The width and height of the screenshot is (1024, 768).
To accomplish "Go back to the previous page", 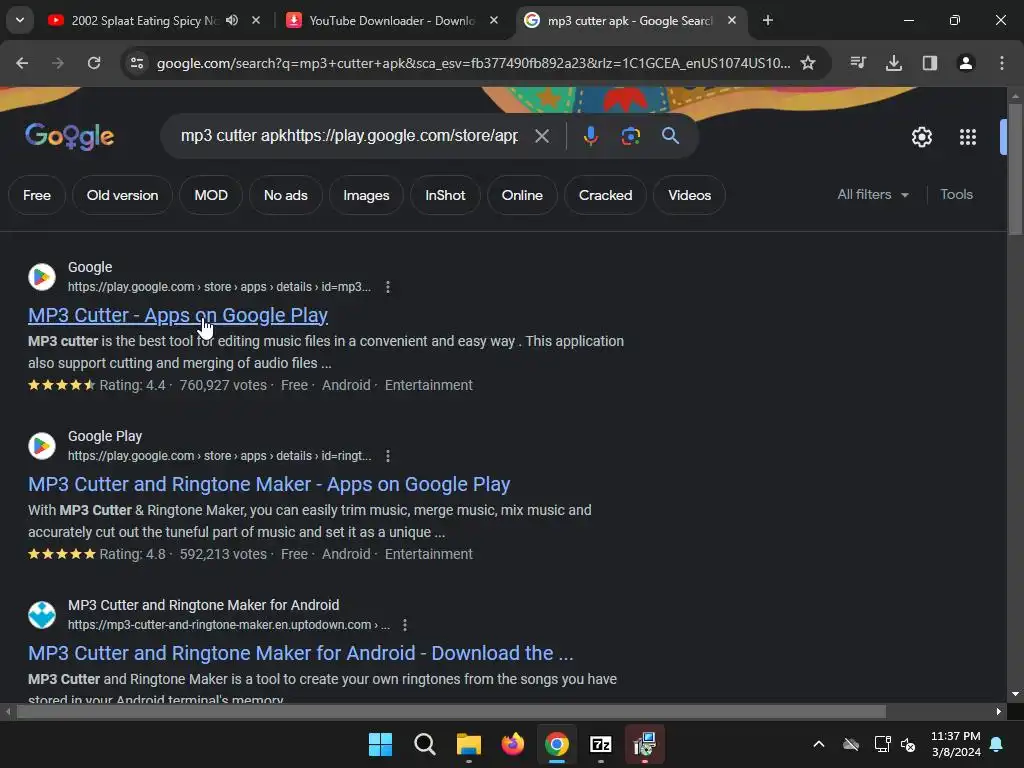I will [x=22, y=63].
